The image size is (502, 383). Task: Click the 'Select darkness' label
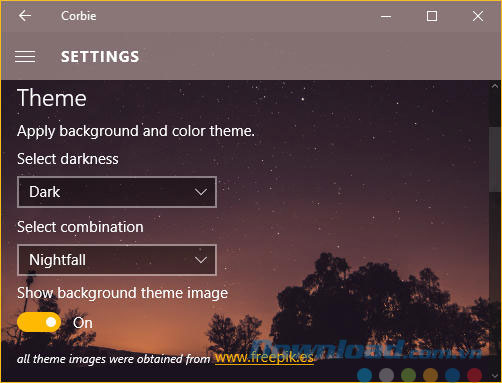(68, 159)
